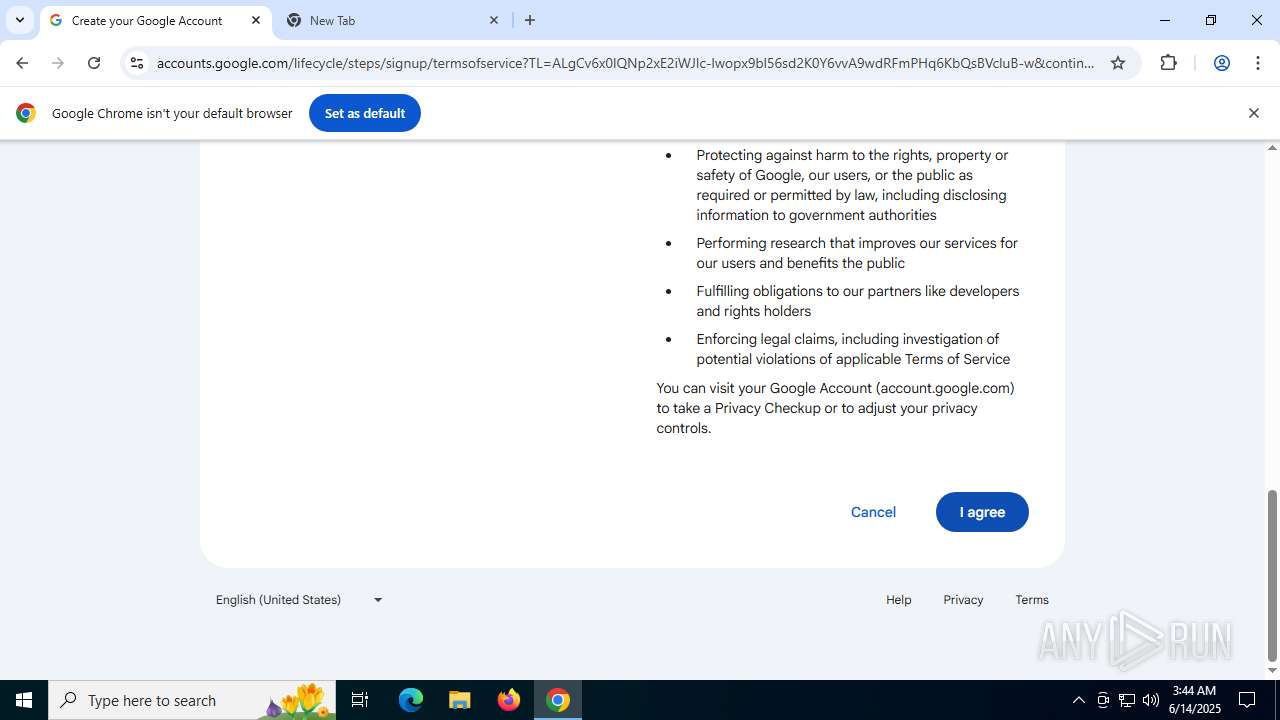Restore down the Chrome window
Screen dimensions: 1280x720
[1211, 20]
